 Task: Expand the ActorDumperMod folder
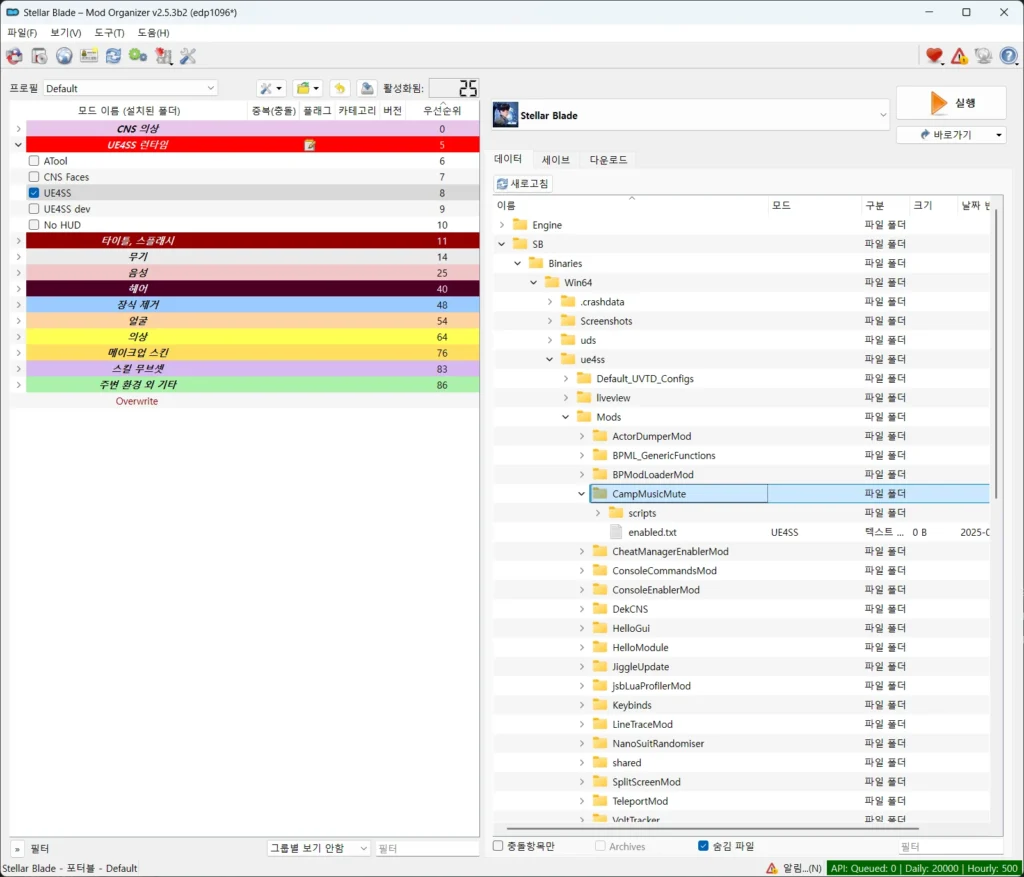point(582,436)
